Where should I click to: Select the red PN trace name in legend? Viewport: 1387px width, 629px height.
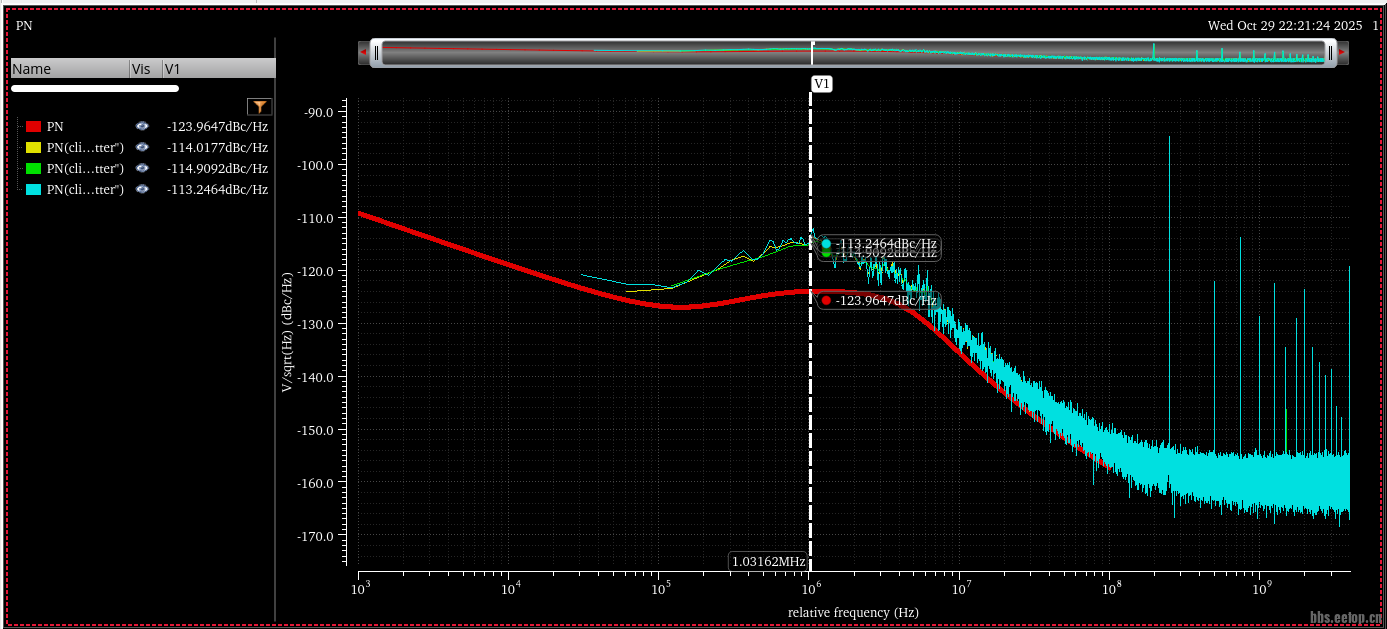click(56, 127)
